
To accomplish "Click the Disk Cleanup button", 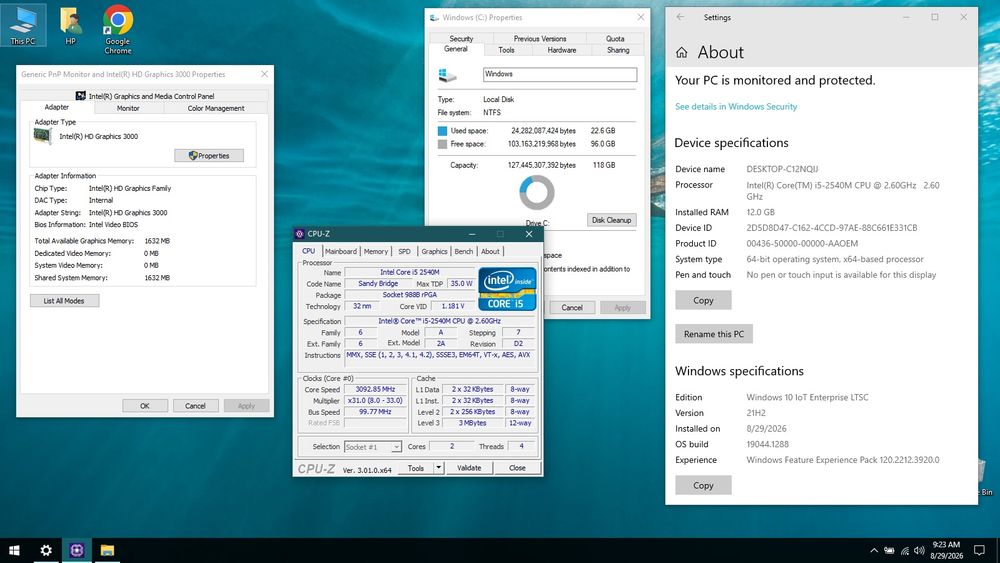I will [611, 220].
